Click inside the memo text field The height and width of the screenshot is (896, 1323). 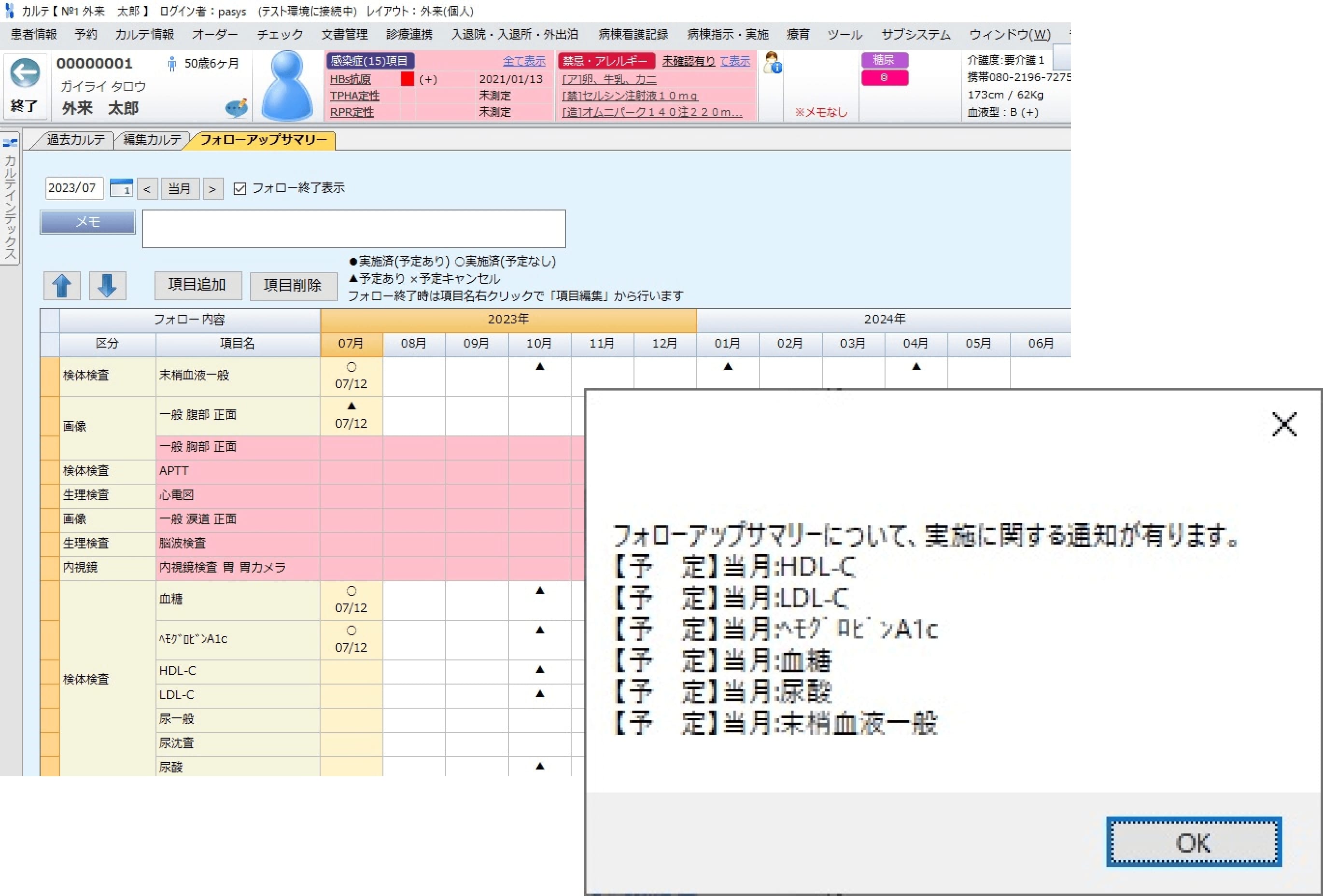(353, 228)
